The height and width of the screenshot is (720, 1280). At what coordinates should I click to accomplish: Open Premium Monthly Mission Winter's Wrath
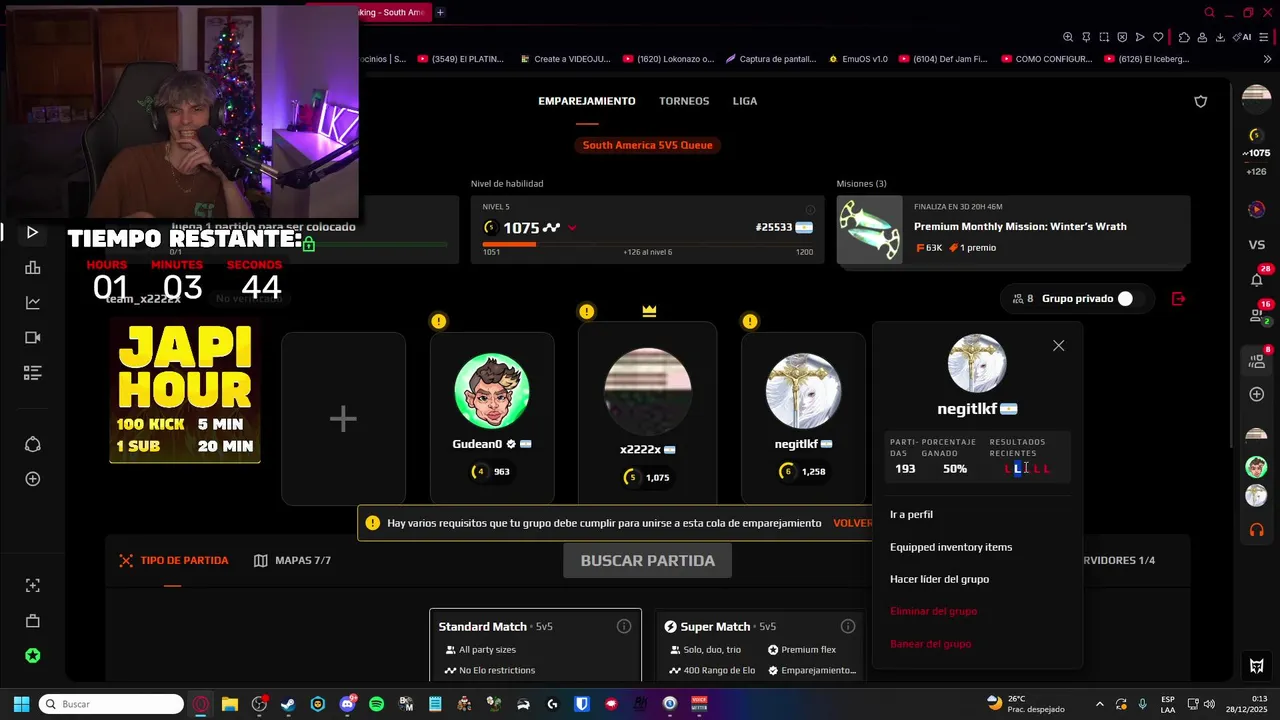[1013, 230]
